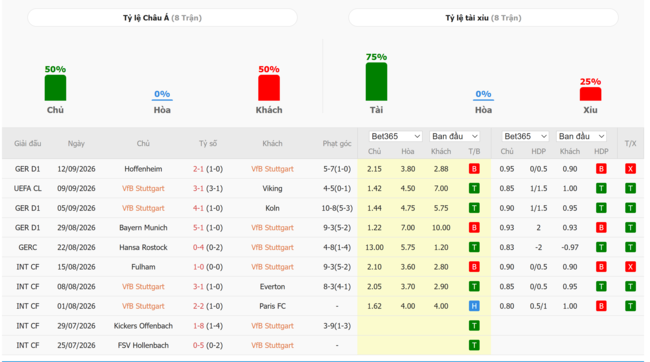Click T/B result badge on Koln row
This screenshot has width=650, height=362.
(x=474, y=208)
